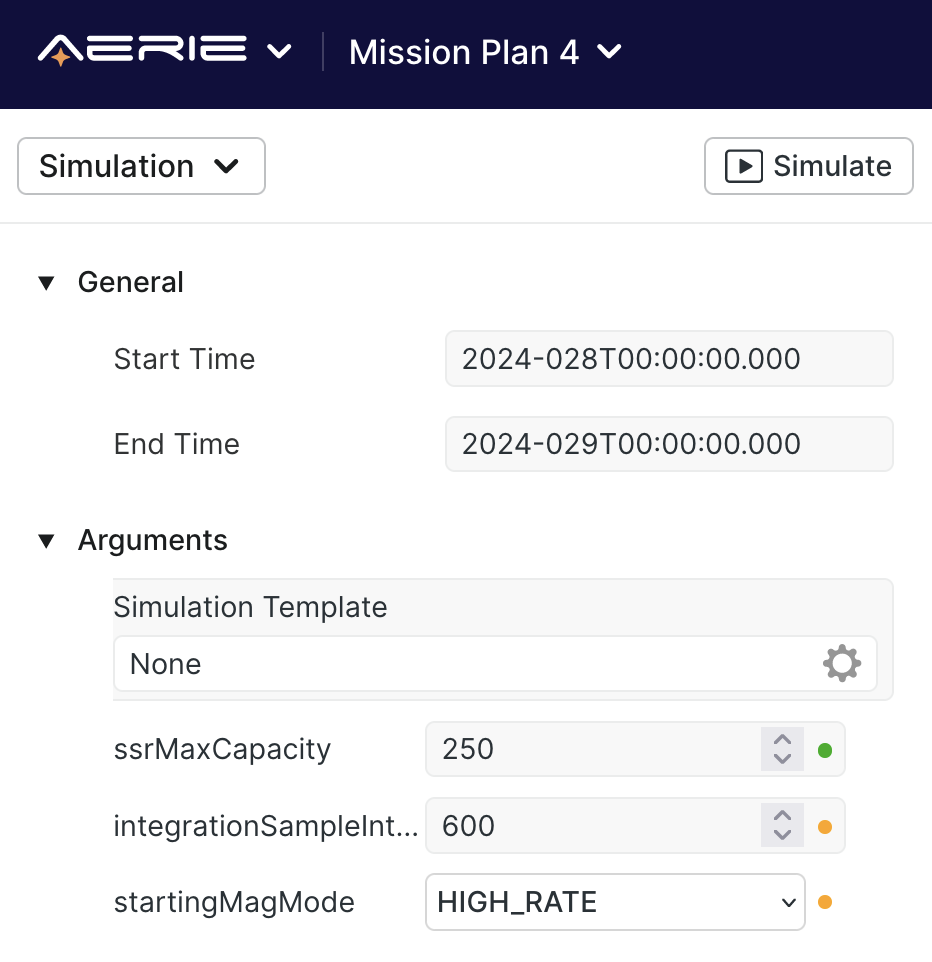Open the Simulation panel dropdown
This screenshot has width=932, height=962.
pos(140,166)
